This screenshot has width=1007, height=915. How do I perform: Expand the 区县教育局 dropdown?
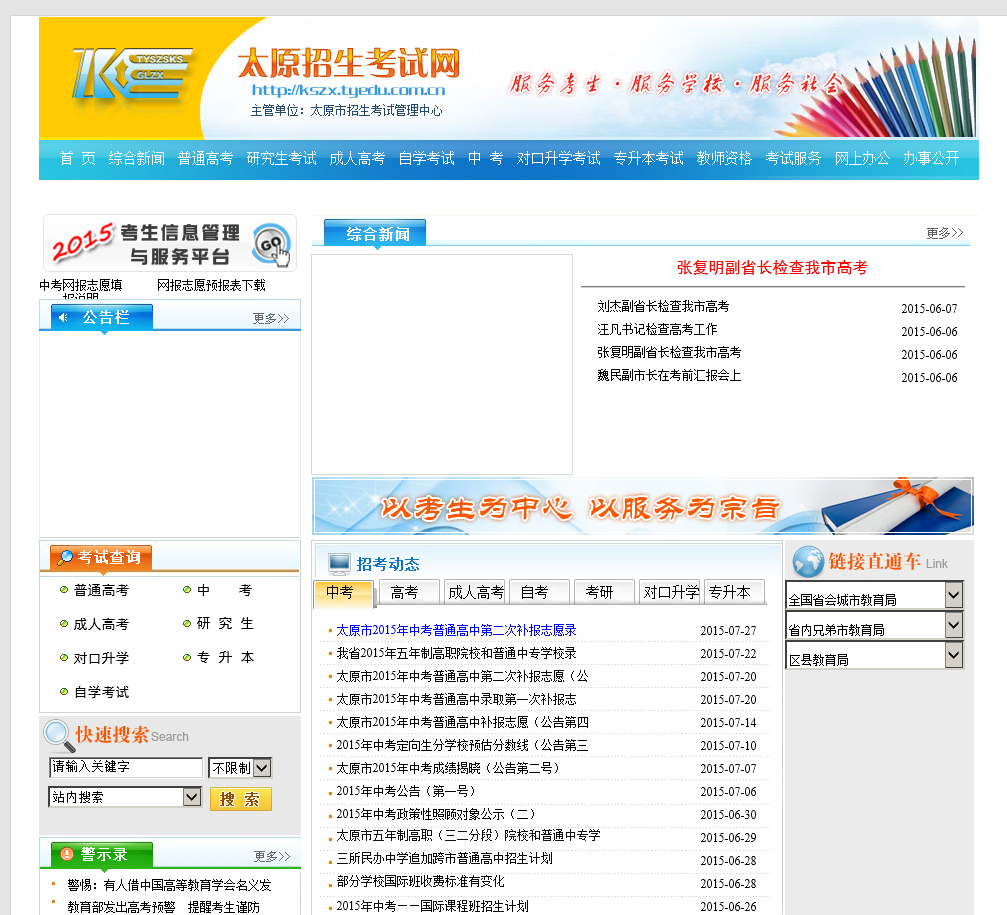[874, 656]
